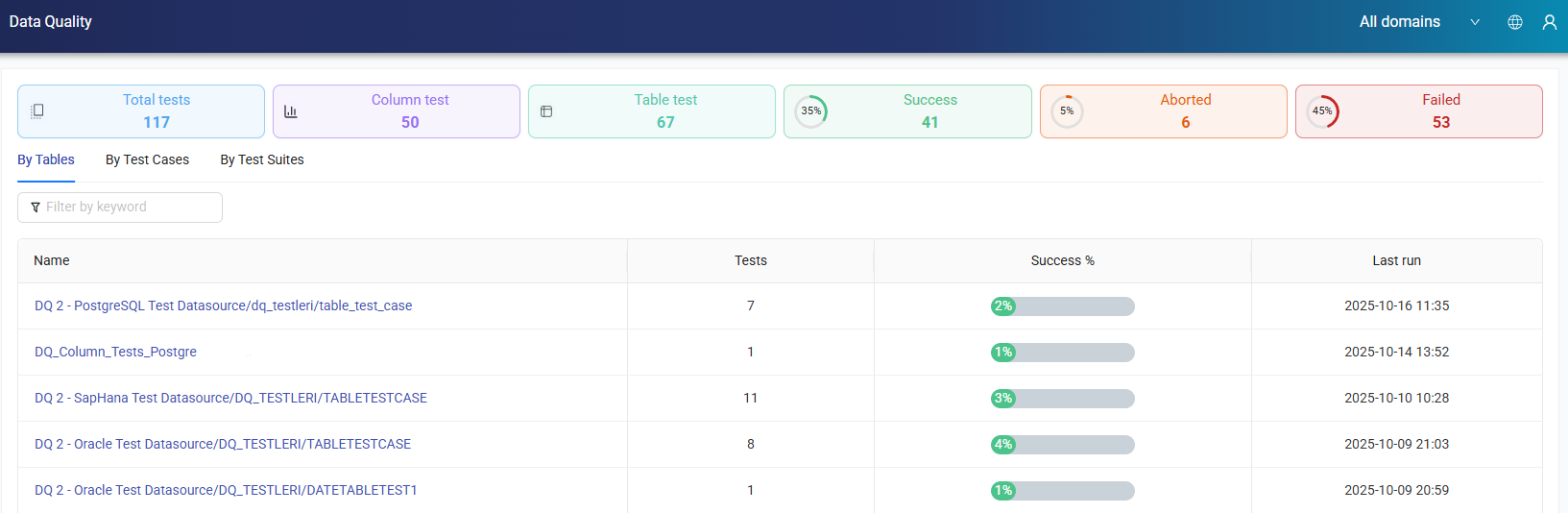Viewport: 1568px width, 513px height.
Task: Open the Oracle DATETABLETEST1 link
Action: click(226, 490)
